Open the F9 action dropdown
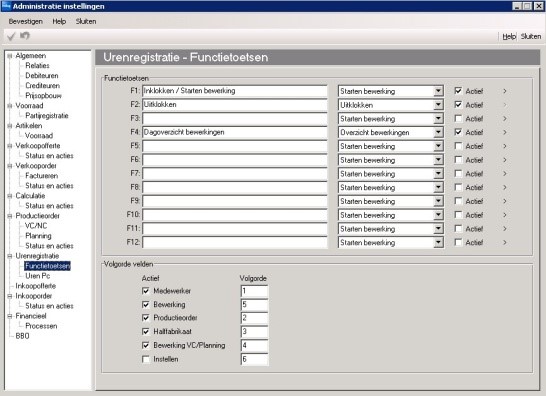Viewport: 546px width, 396px height. (438, 201)
